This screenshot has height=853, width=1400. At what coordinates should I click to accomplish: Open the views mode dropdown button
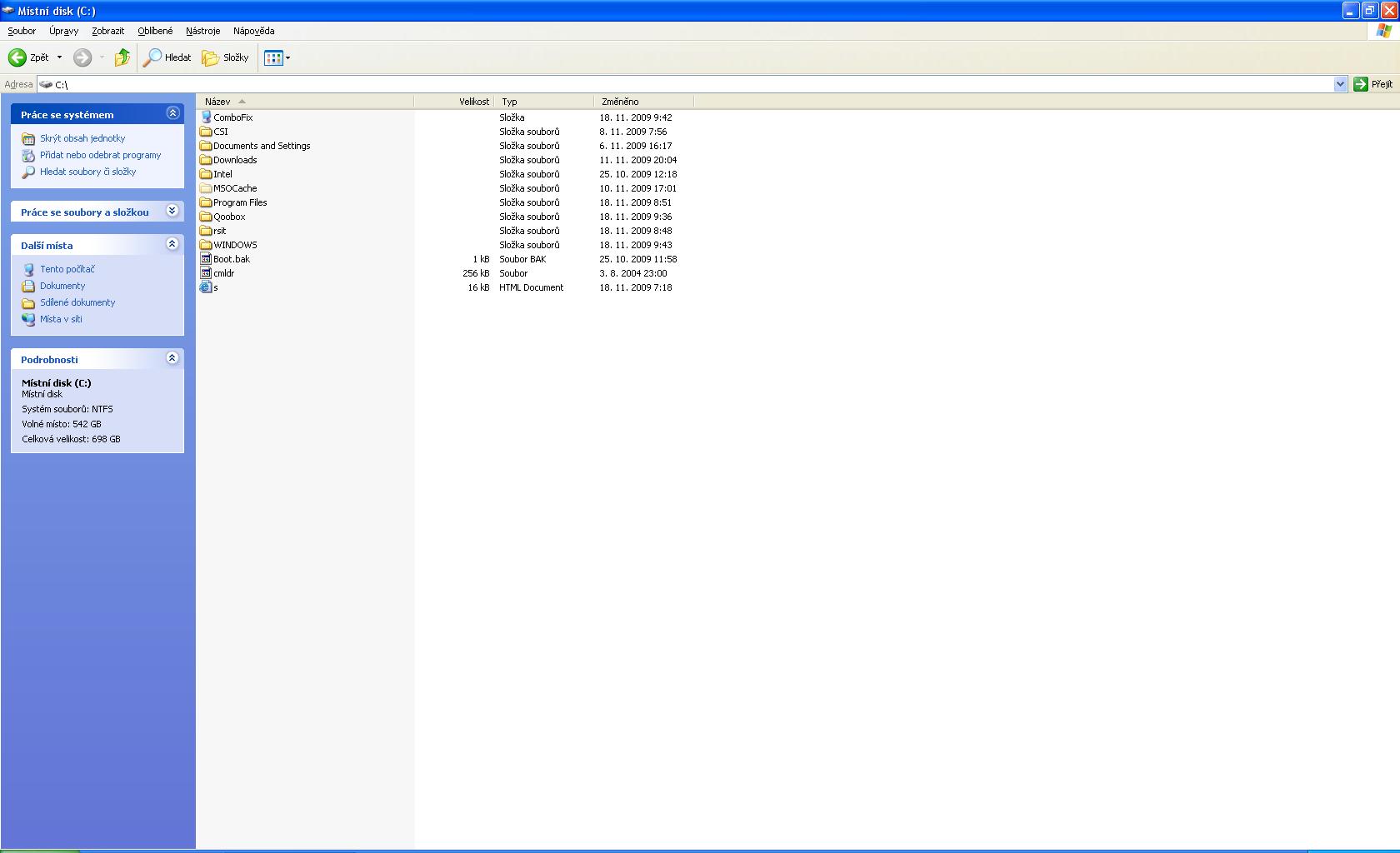tap(277, 57)
